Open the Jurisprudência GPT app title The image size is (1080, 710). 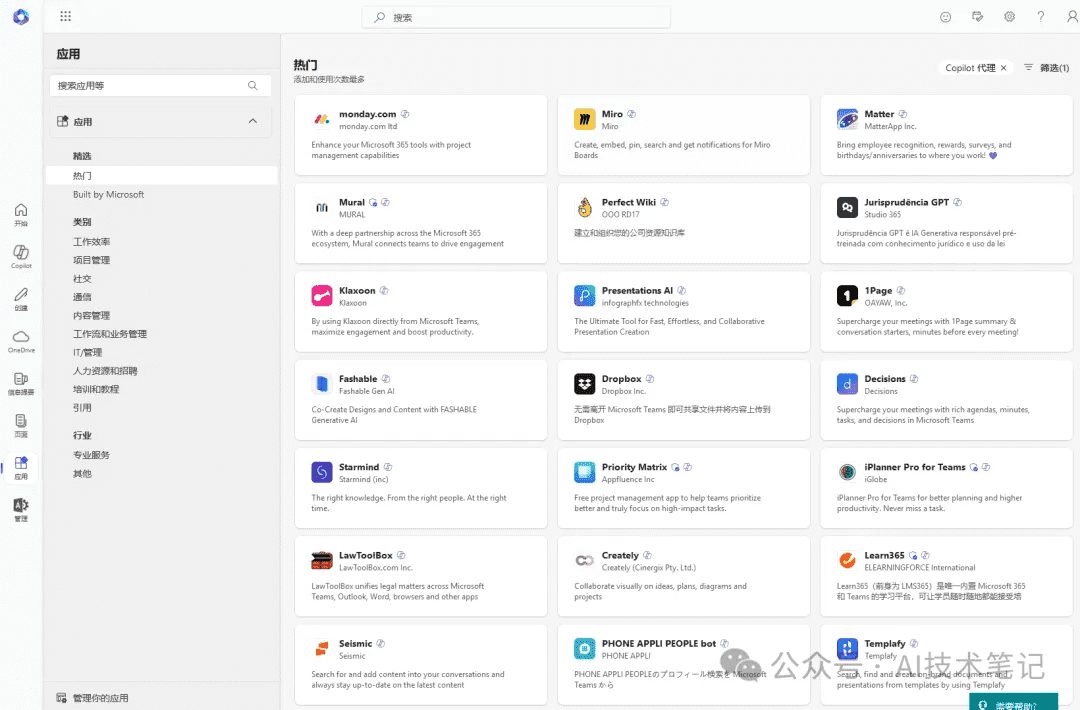[x=906, y=202]
